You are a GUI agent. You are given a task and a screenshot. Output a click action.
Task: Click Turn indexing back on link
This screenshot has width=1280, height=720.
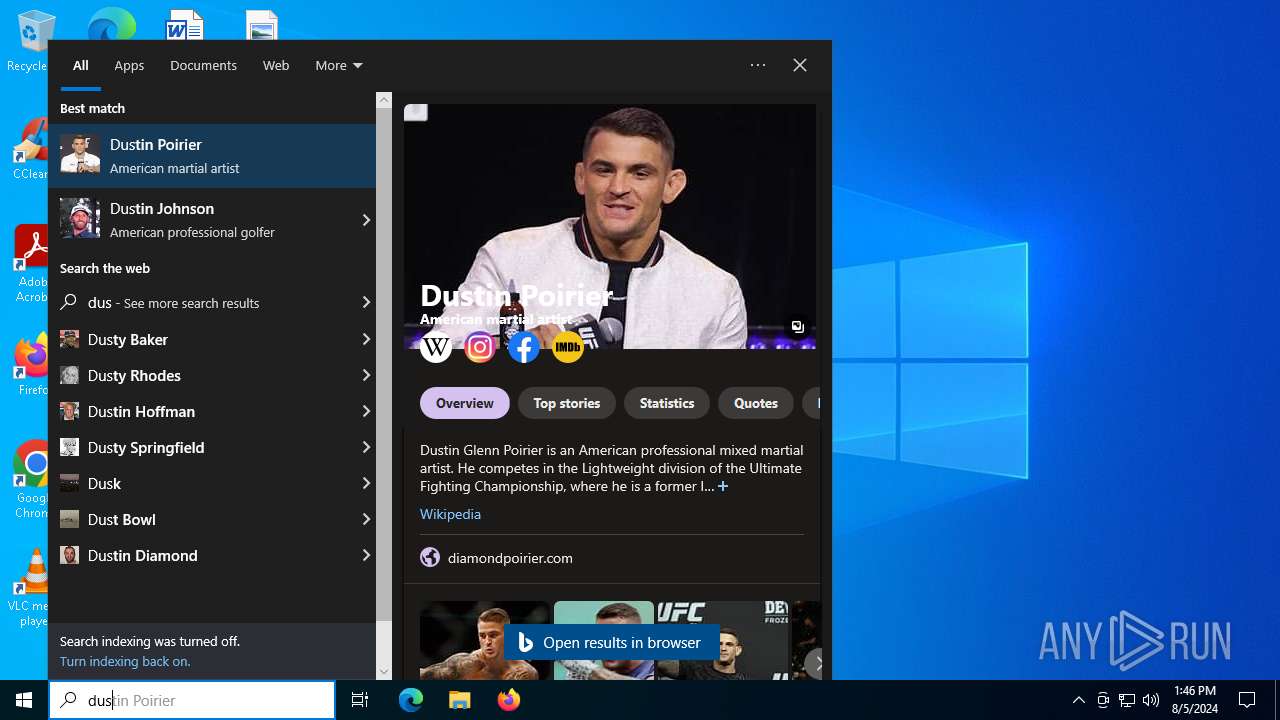[125, 661]
